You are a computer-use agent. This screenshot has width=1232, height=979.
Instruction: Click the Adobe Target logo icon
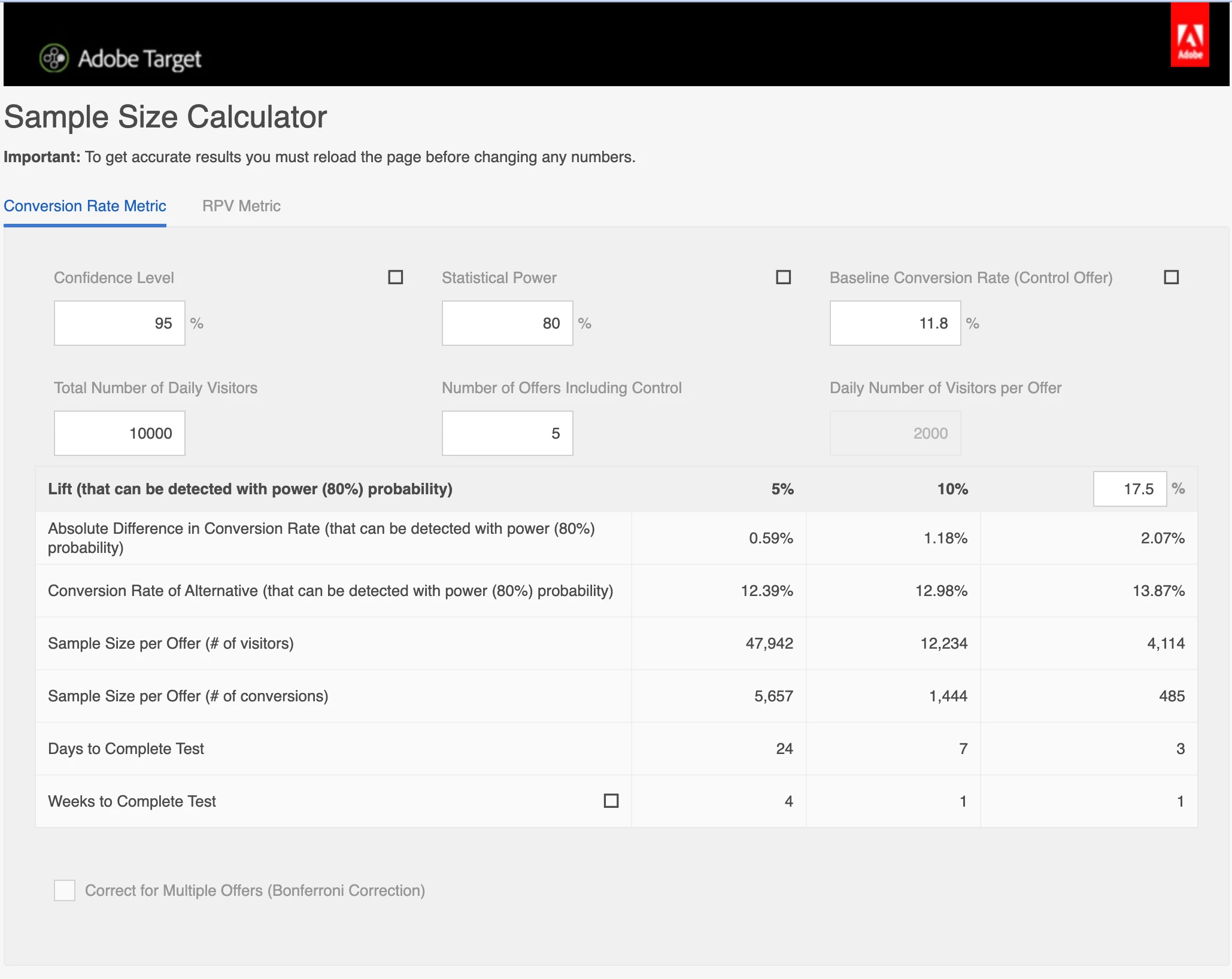[x=54, y=58]
